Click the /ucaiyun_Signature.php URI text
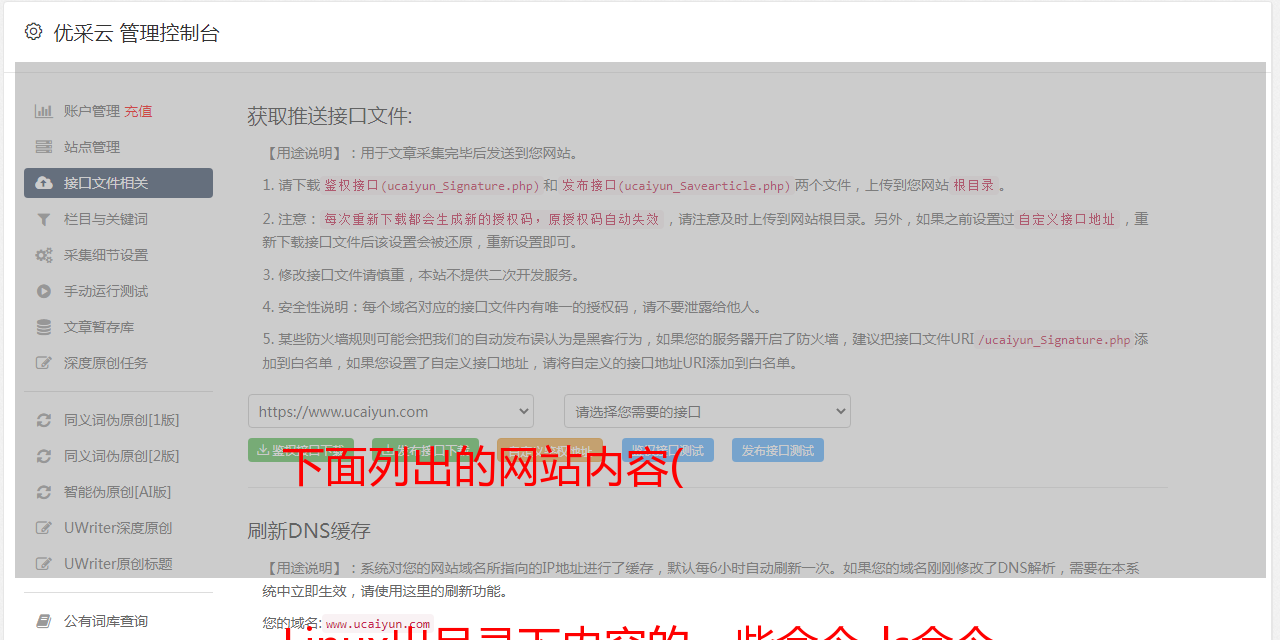Image resolution: width=1280 pixels, height=640 pixels. coord(1054,340)
